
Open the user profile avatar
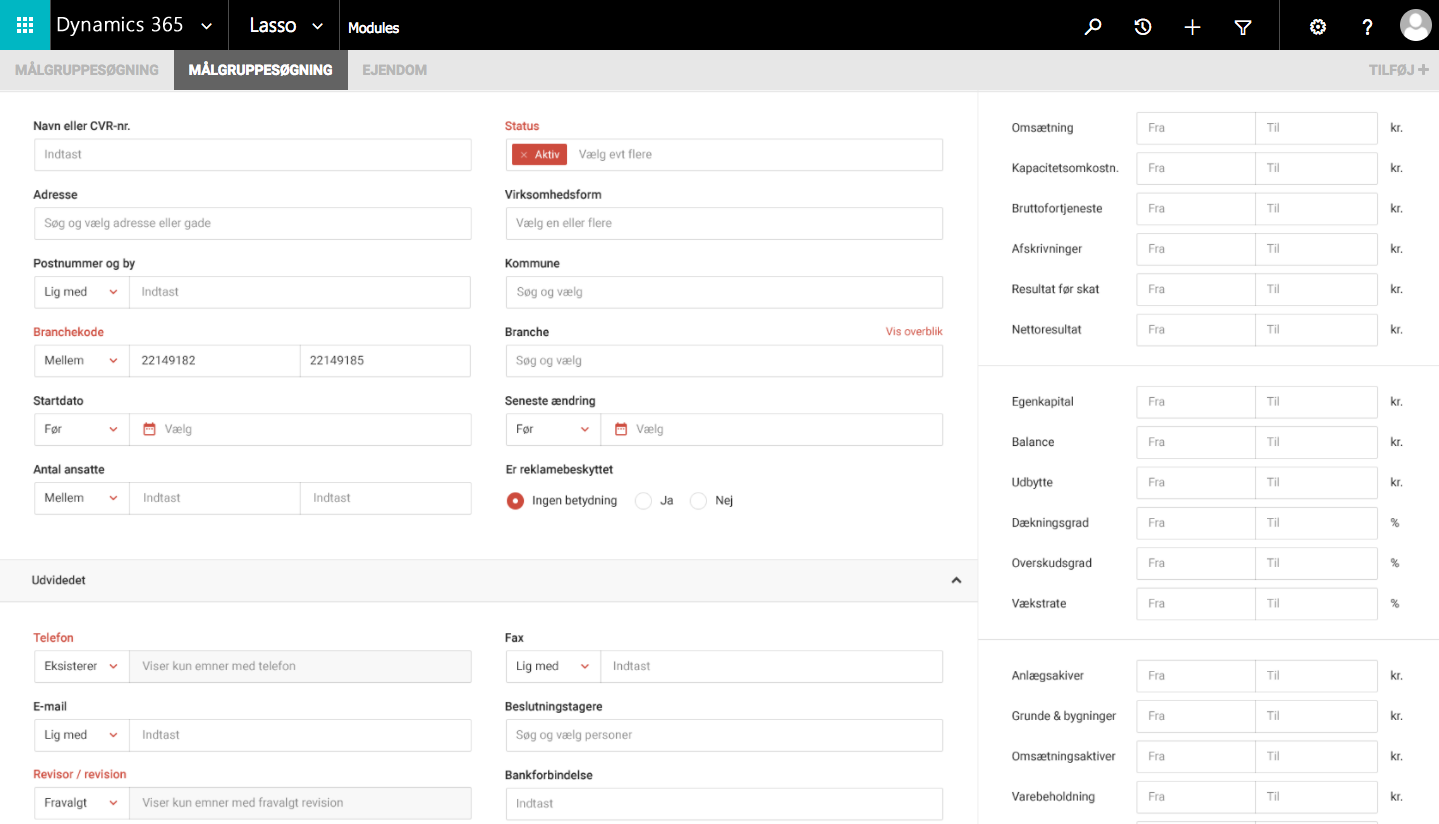1415,25
